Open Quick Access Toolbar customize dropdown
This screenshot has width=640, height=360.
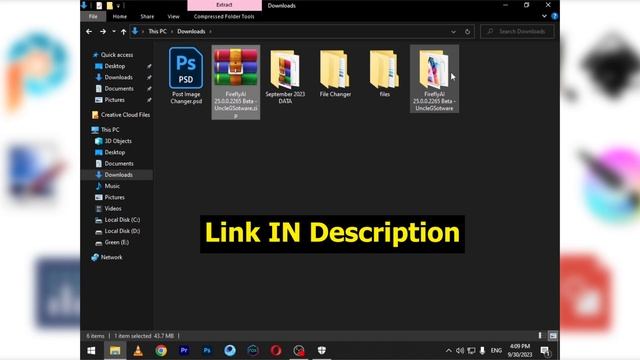(x=118, y=6)
